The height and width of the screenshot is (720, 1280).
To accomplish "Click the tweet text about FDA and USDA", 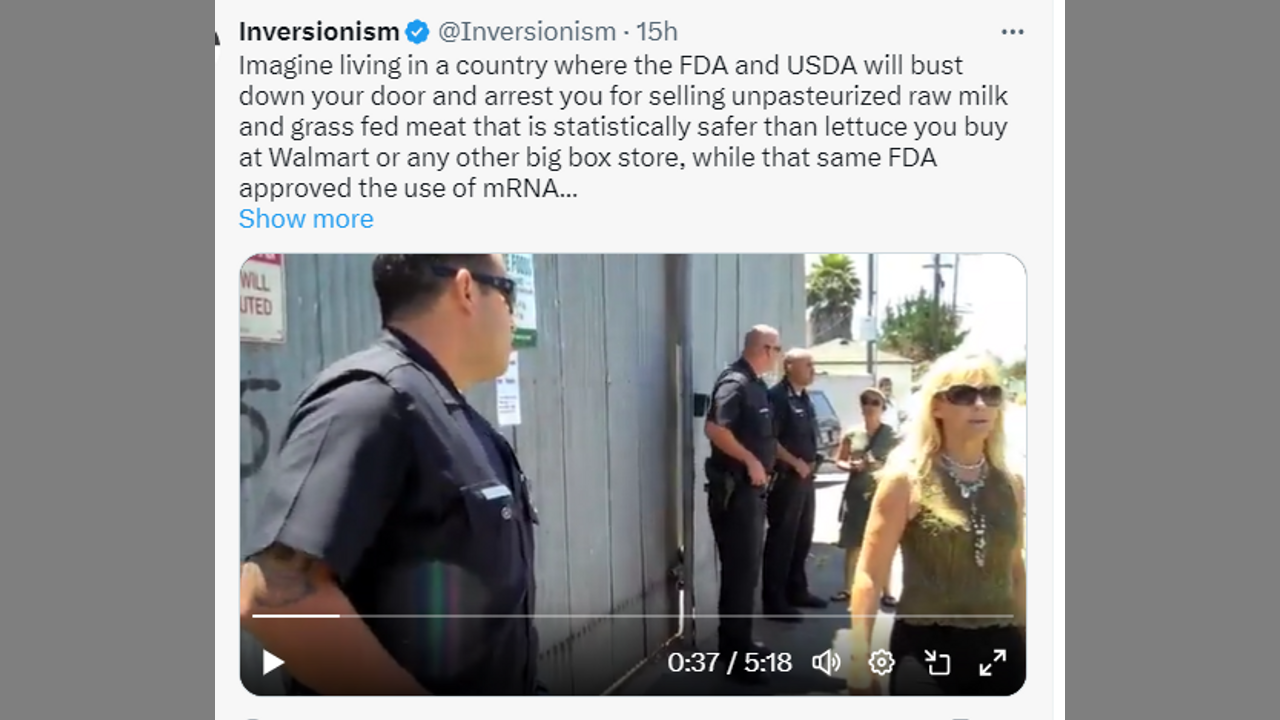I will [x=623, y=127].
